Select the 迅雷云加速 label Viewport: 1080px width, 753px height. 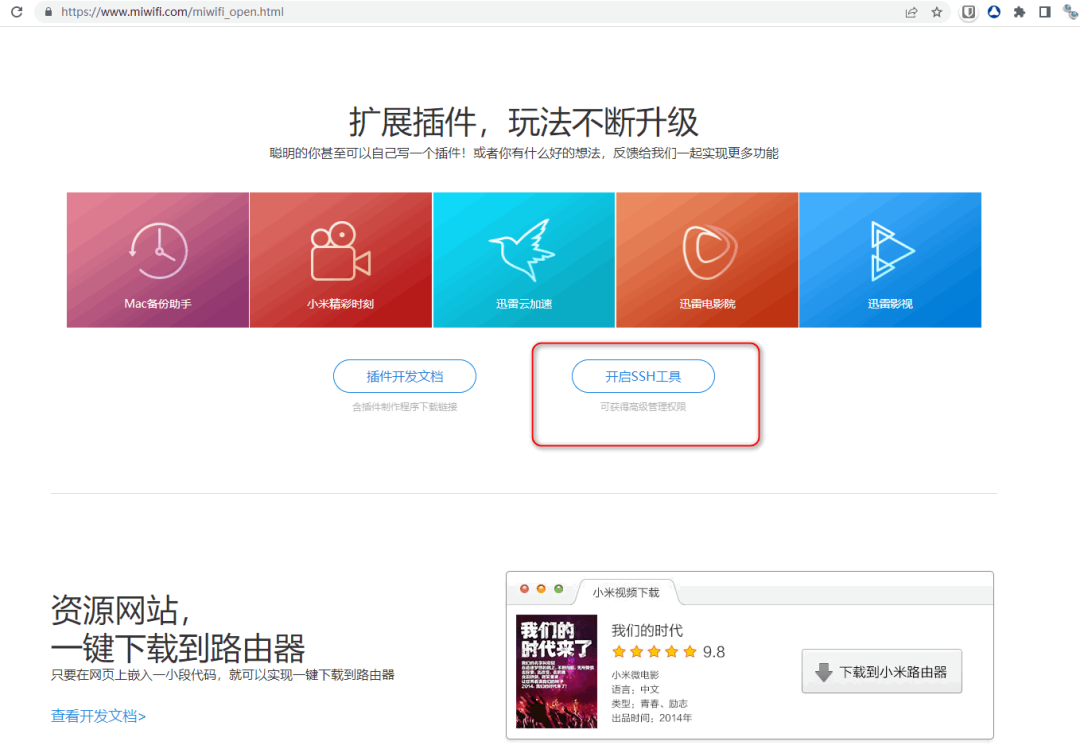click(523, 304)
